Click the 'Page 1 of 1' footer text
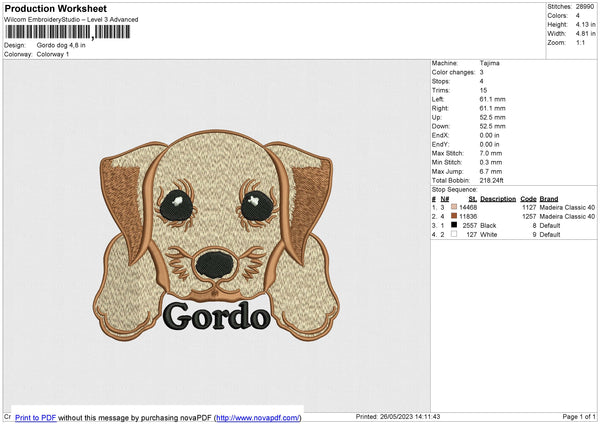 click(579, 416)
